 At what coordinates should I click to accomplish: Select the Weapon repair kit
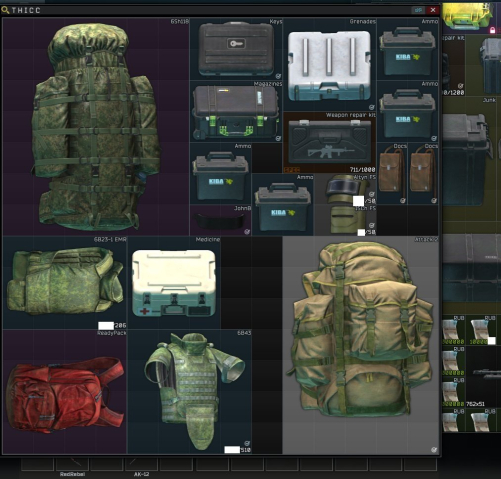tap(329, 142)
